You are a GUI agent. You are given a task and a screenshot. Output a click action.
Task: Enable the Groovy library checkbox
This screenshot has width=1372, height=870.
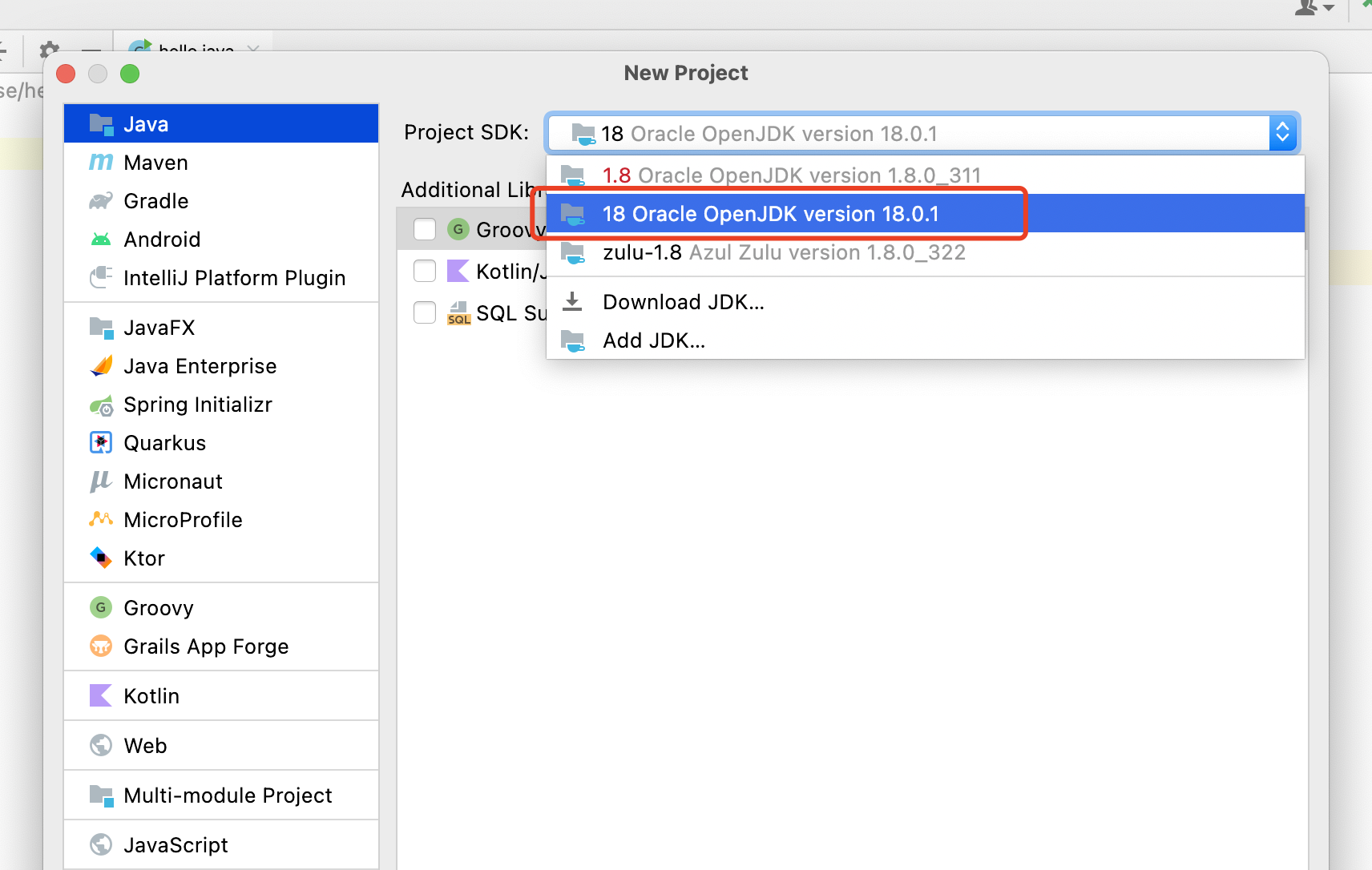click(x=425, y=230)
